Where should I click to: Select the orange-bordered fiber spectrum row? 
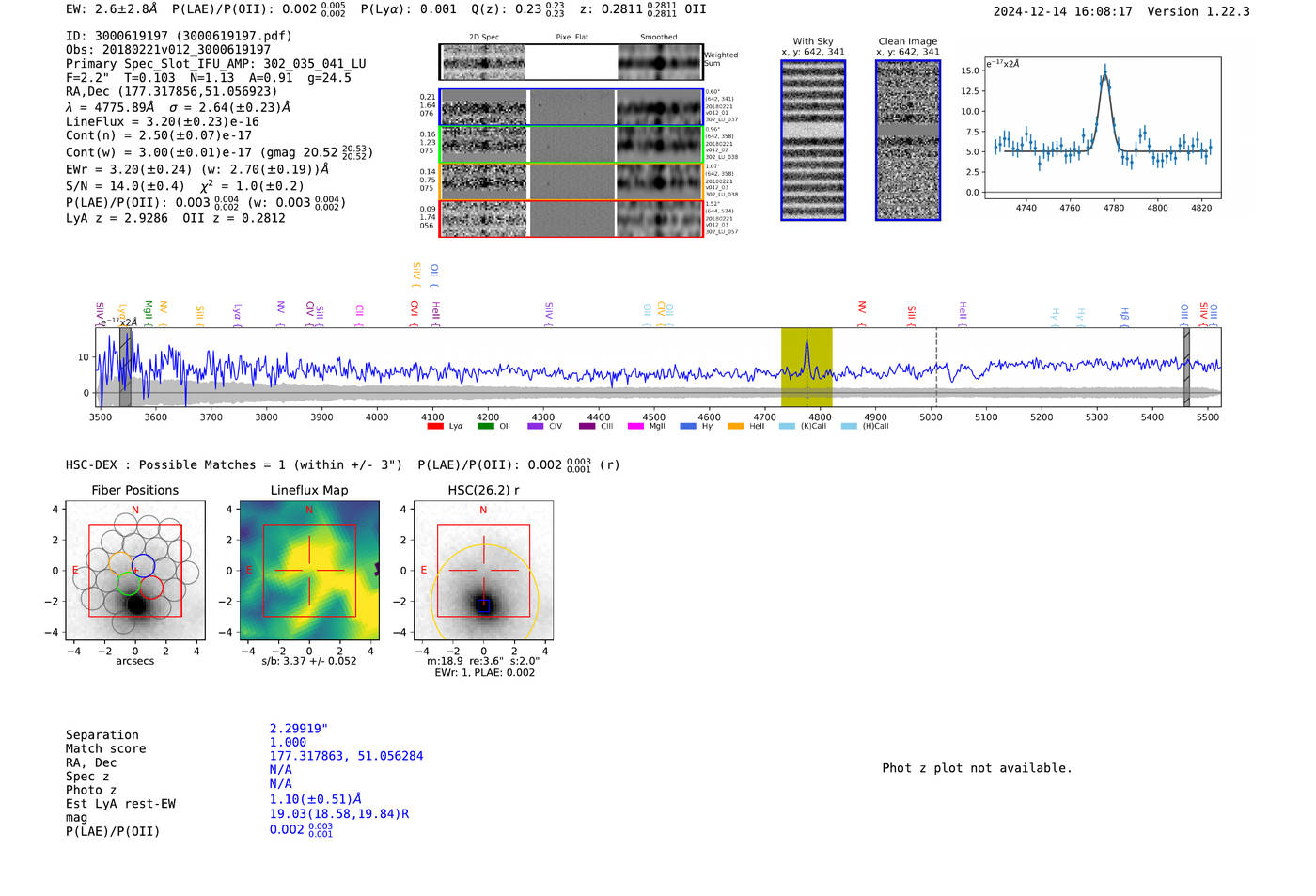(x=572, y=181)
